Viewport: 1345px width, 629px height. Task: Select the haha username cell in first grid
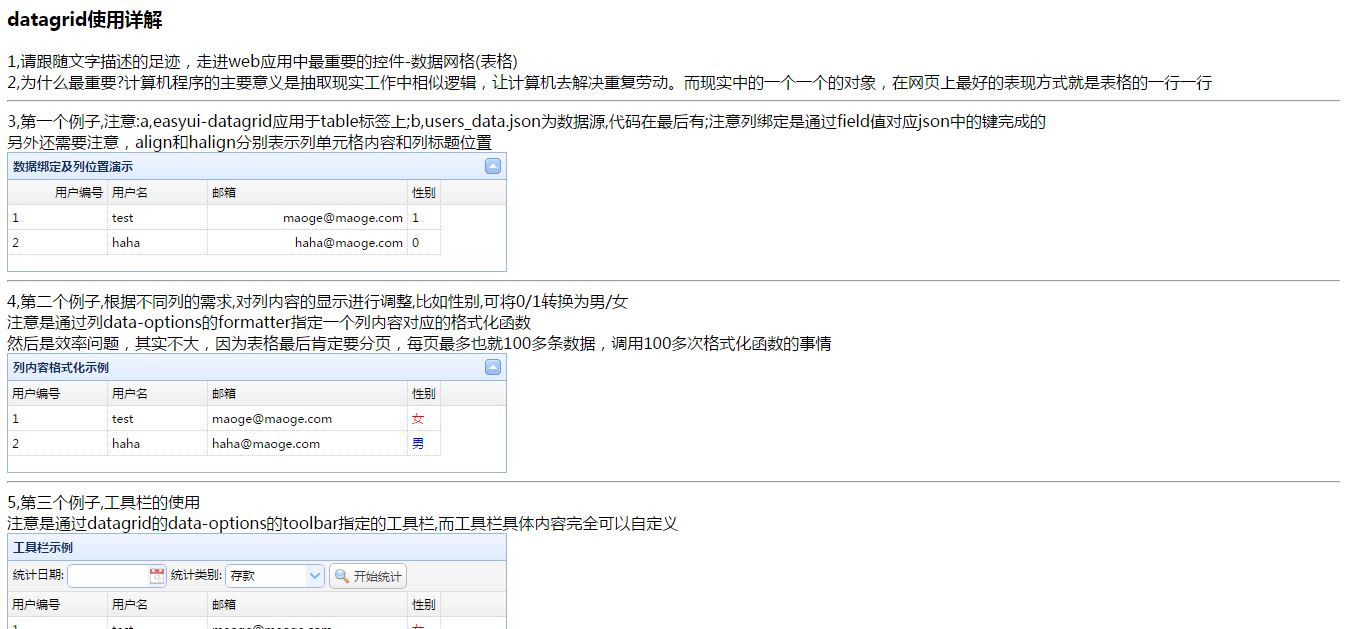click(x=157, y=242)
